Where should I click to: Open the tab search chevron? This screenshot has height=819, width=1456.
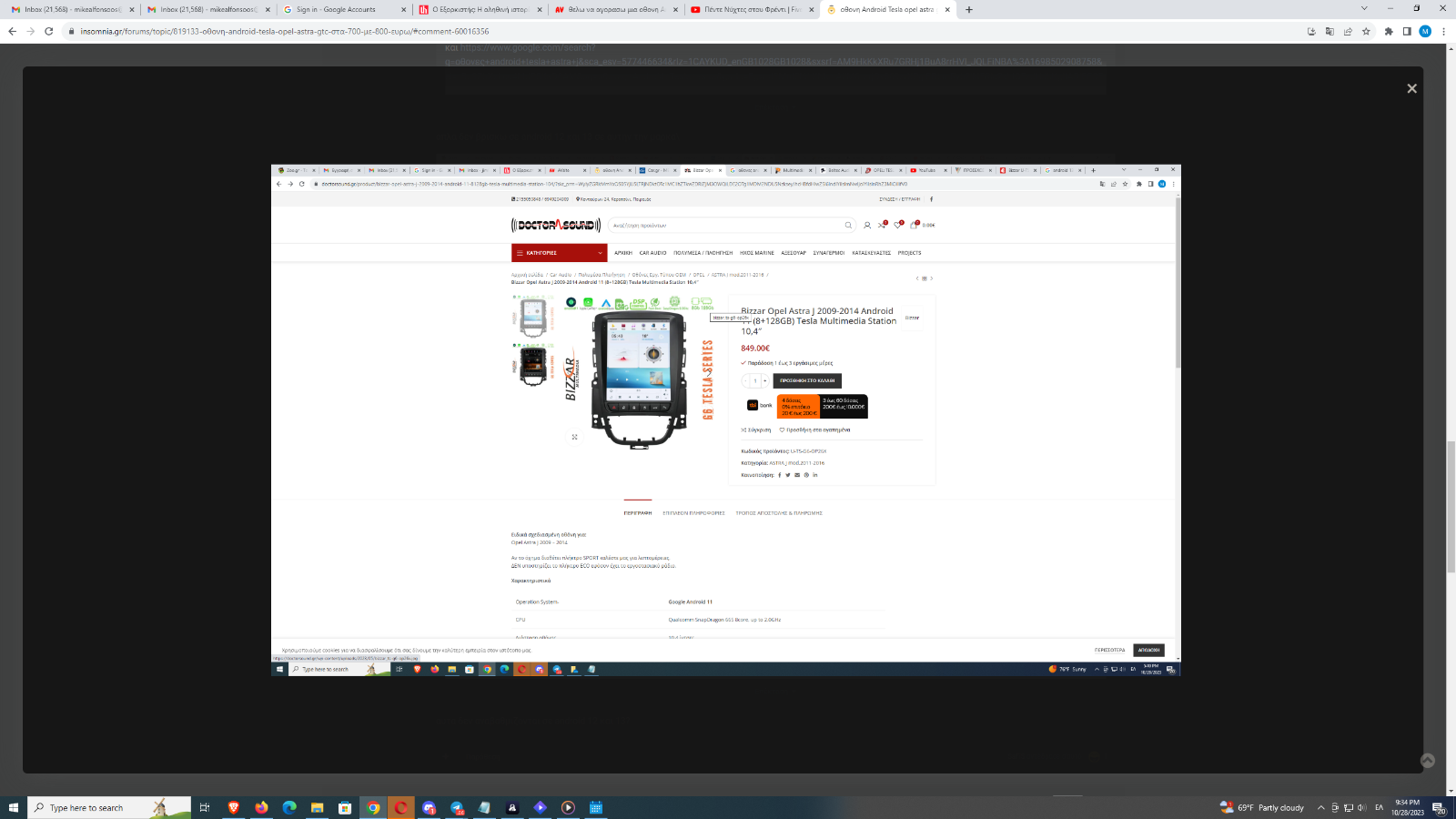[x=1363, y=8]
